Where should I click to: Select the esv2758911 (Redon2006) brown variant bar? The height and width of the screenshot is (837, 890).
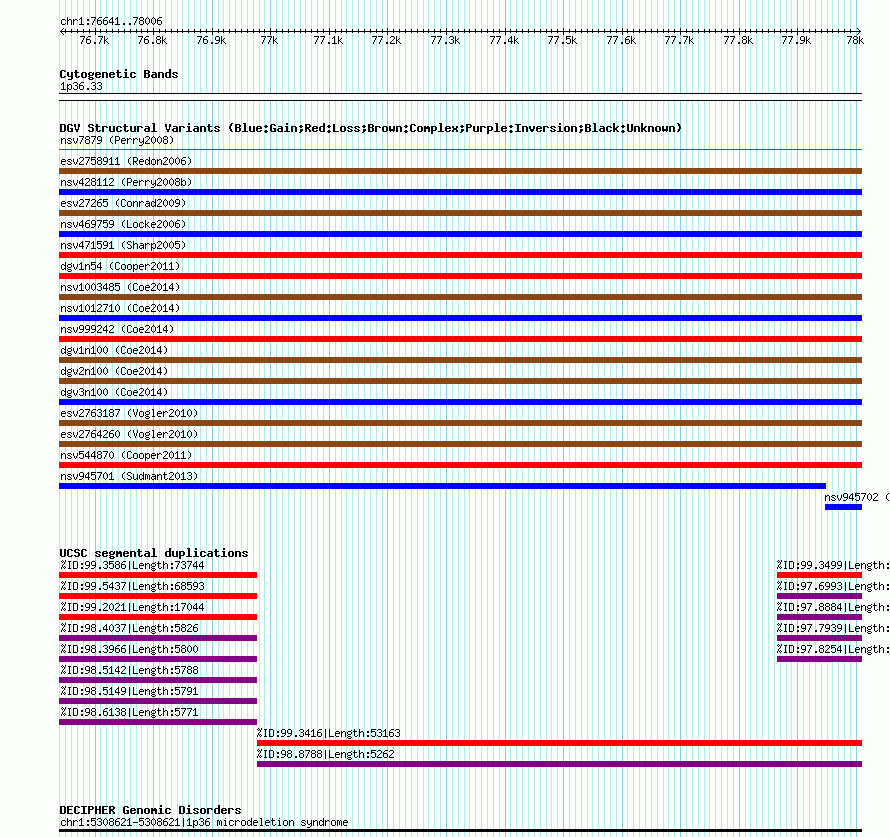pos(460,171)
